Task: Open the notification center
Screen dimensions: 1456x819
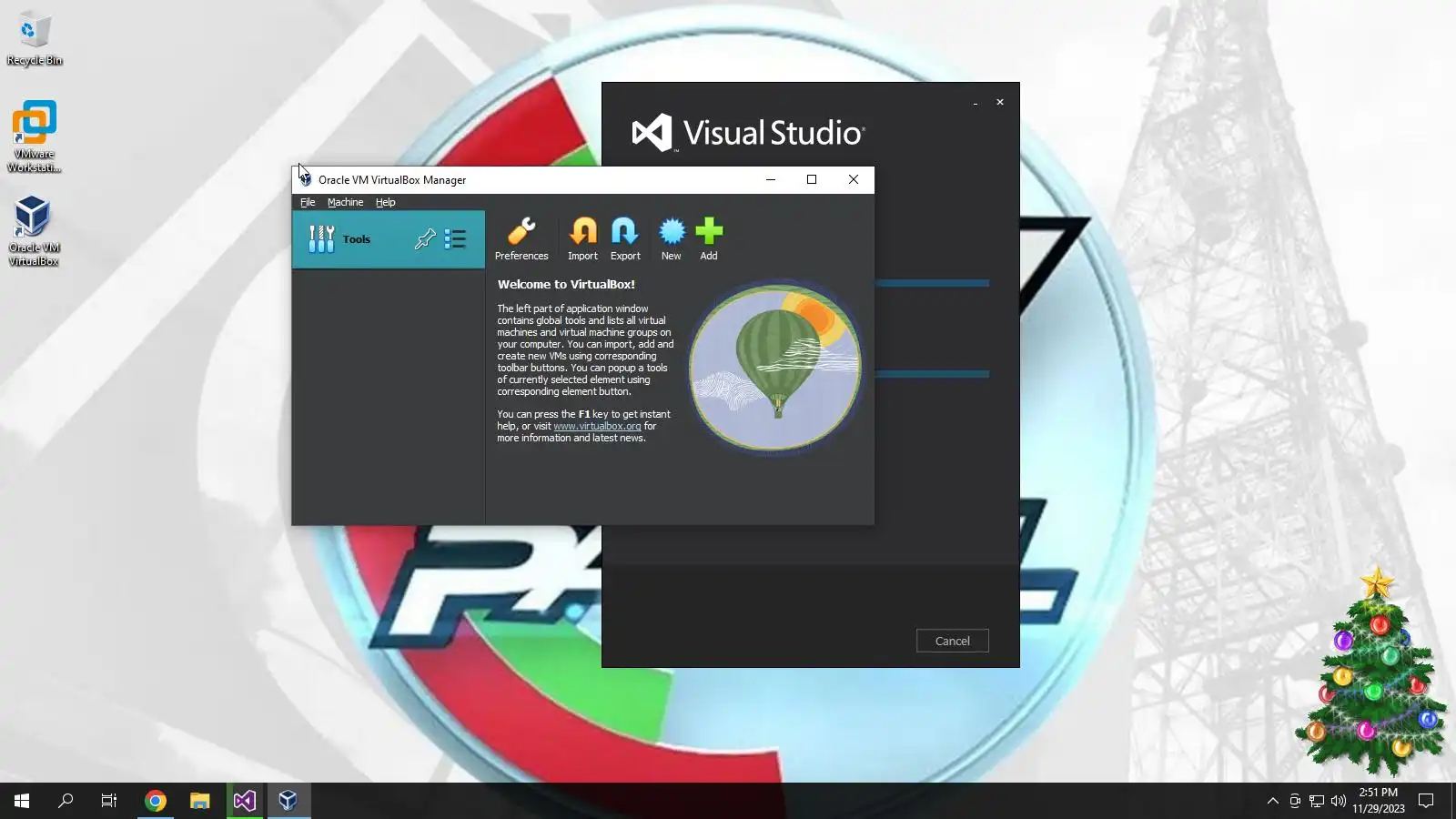Action: [1427, 801]
